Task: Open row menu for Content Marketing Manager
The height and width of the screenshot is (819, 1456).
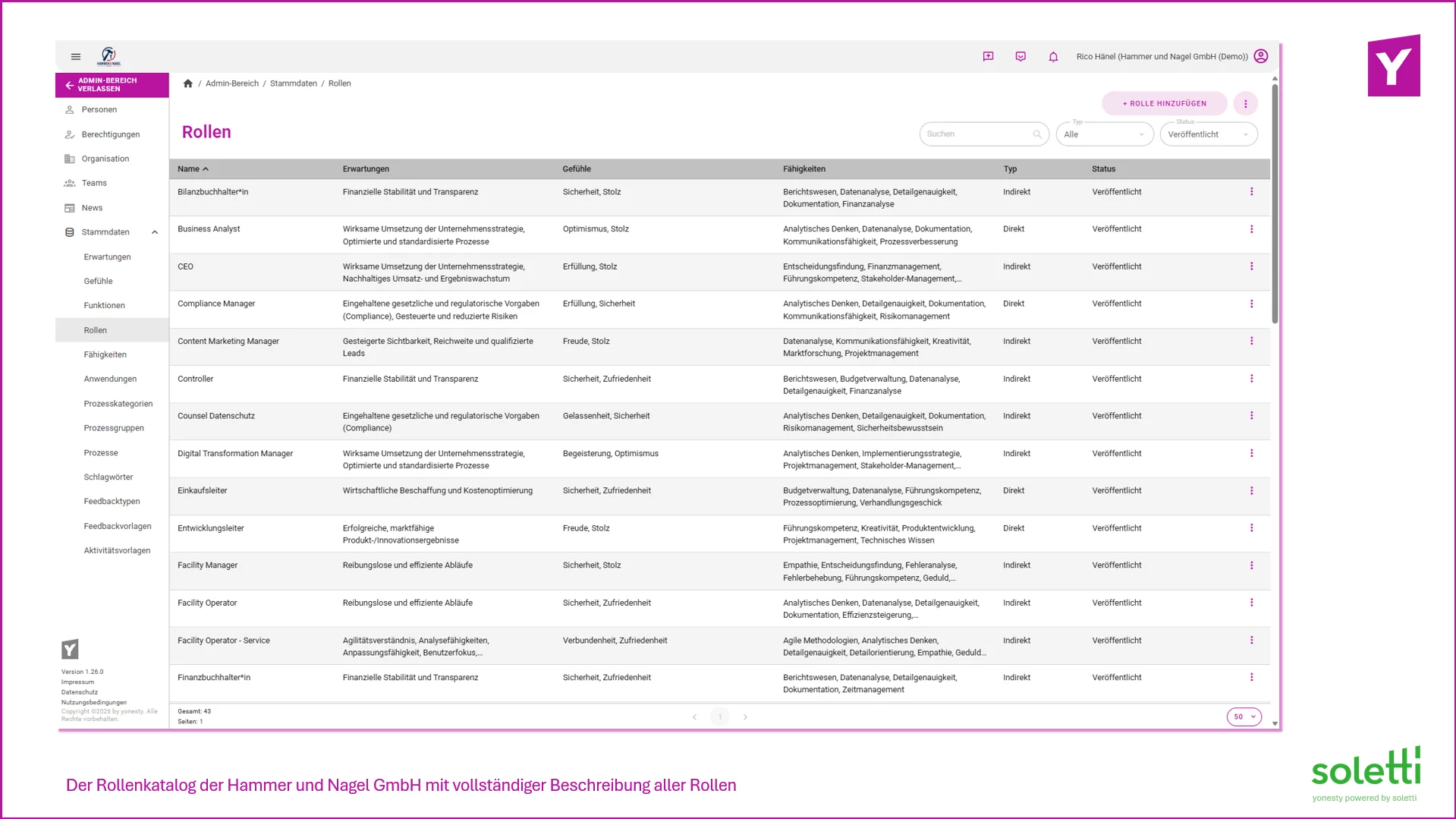Action: (1251, 342)
